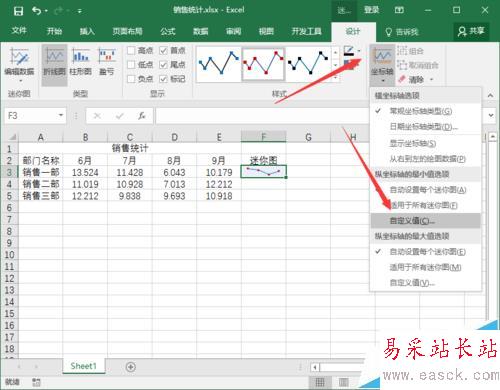Viewport: 500px width, 390px height.
Task: Click the 编辑数据 sparkline button
Action: [19, 65]
